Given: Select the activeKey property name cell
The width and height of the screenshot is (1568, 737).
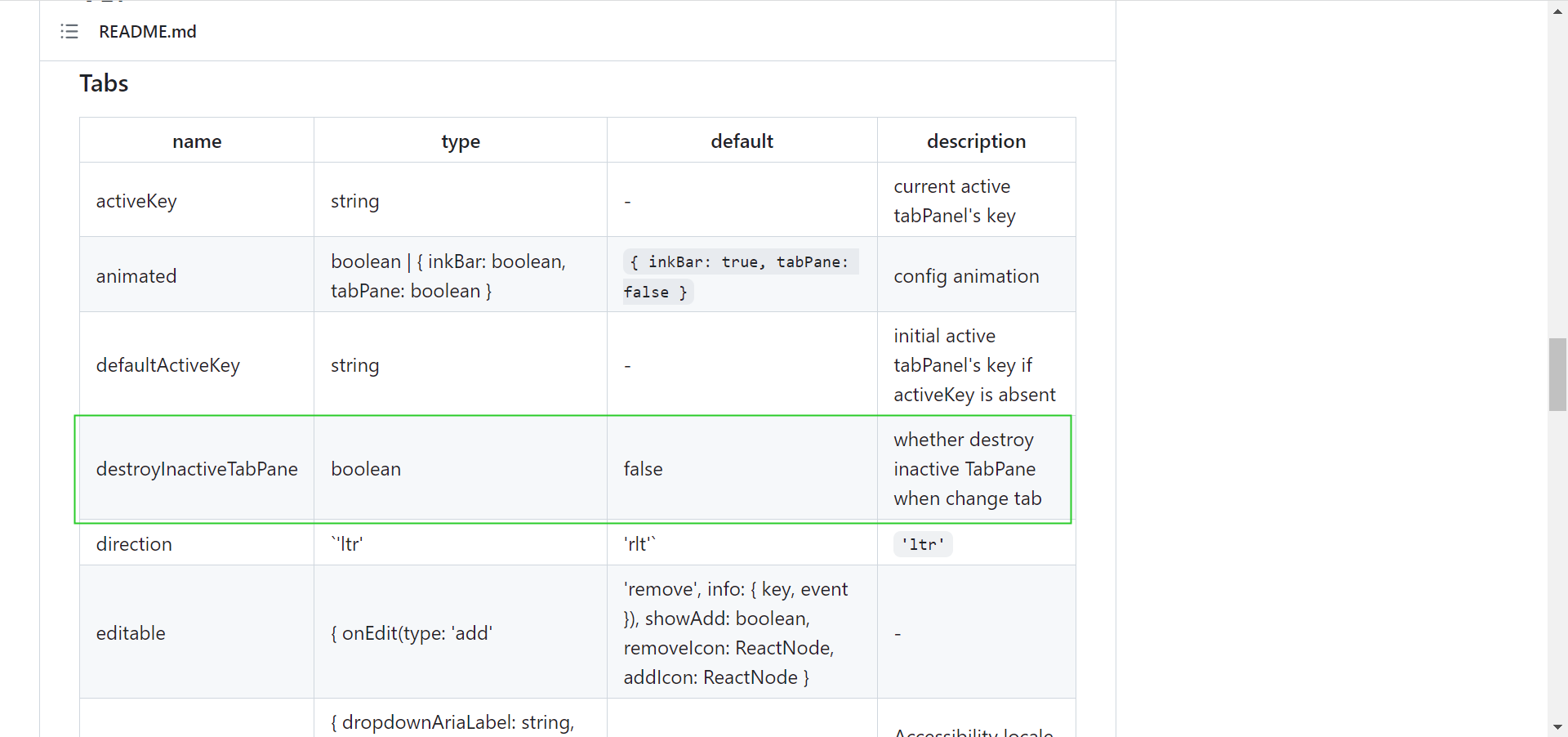Looking at the screenshot, I should [x=136, y=201].
